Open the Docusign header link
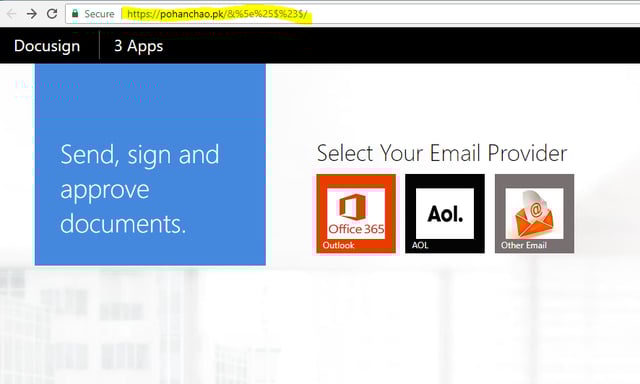This screenshot has width=640, height=384. tap(47, 46)
